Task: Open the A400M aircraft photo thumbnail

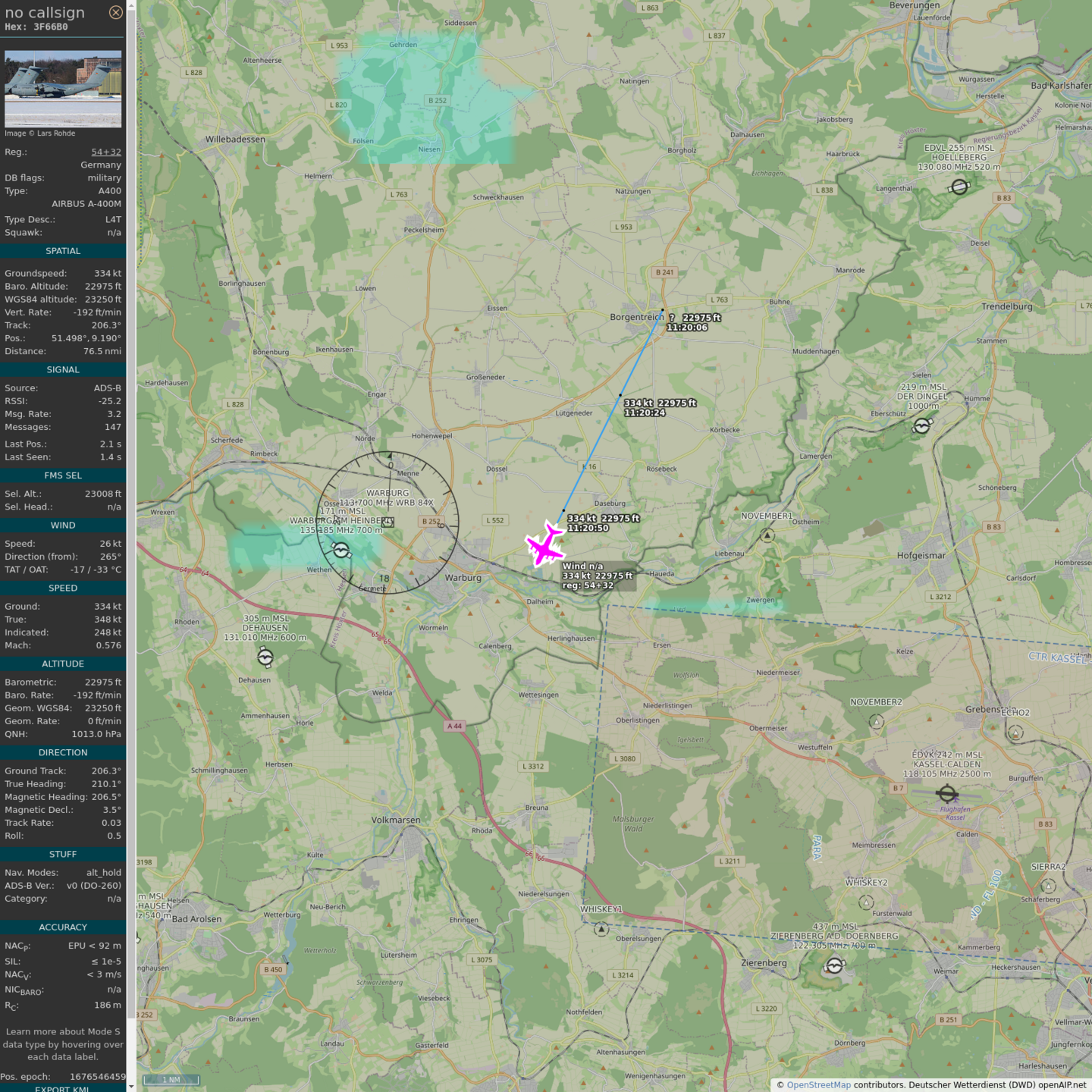Action: click(63, 89)
